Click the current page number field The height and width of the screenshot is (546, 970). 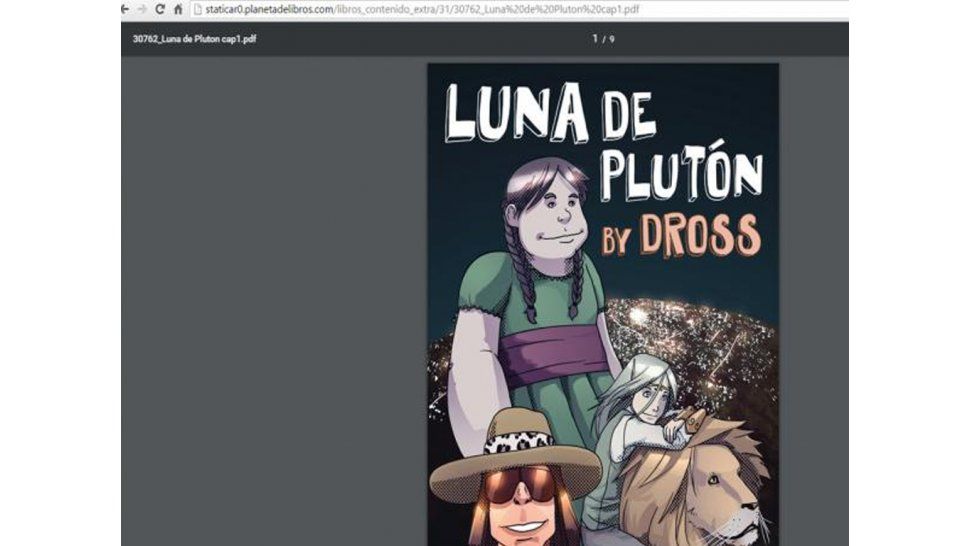[595, 39]
